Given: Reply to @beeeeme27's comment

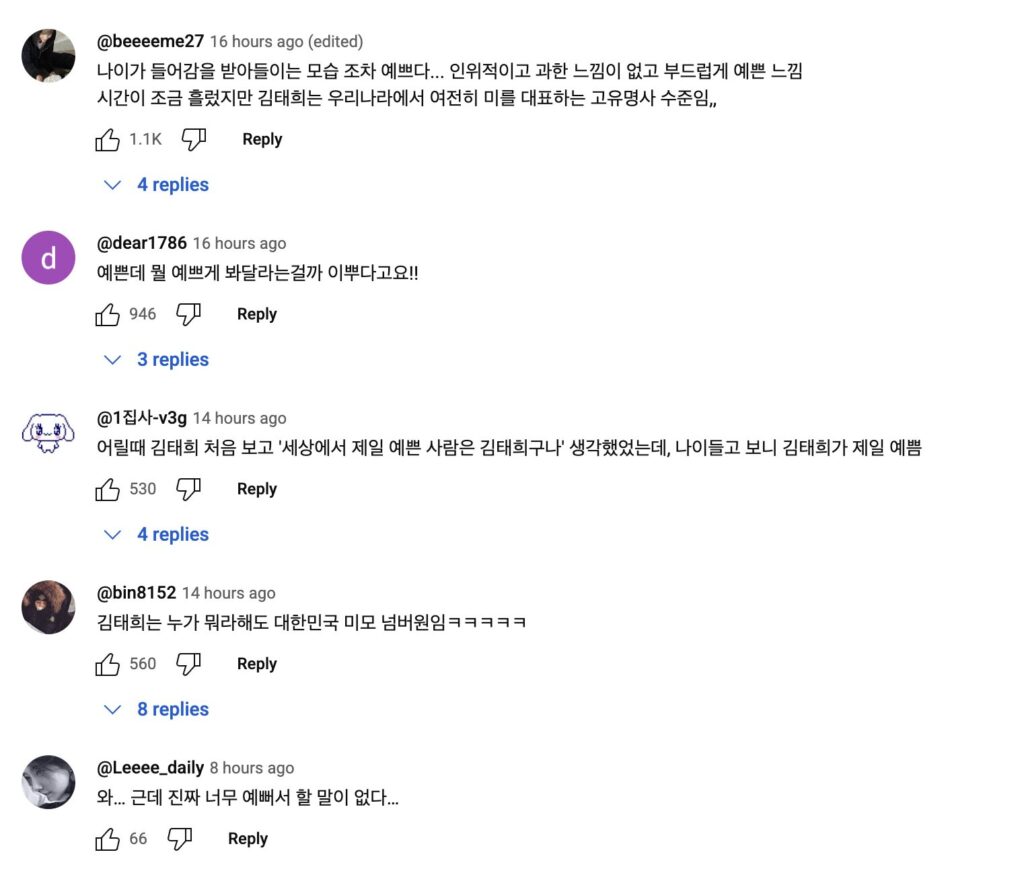Looking at the screenshot, I should click(262, 140).
